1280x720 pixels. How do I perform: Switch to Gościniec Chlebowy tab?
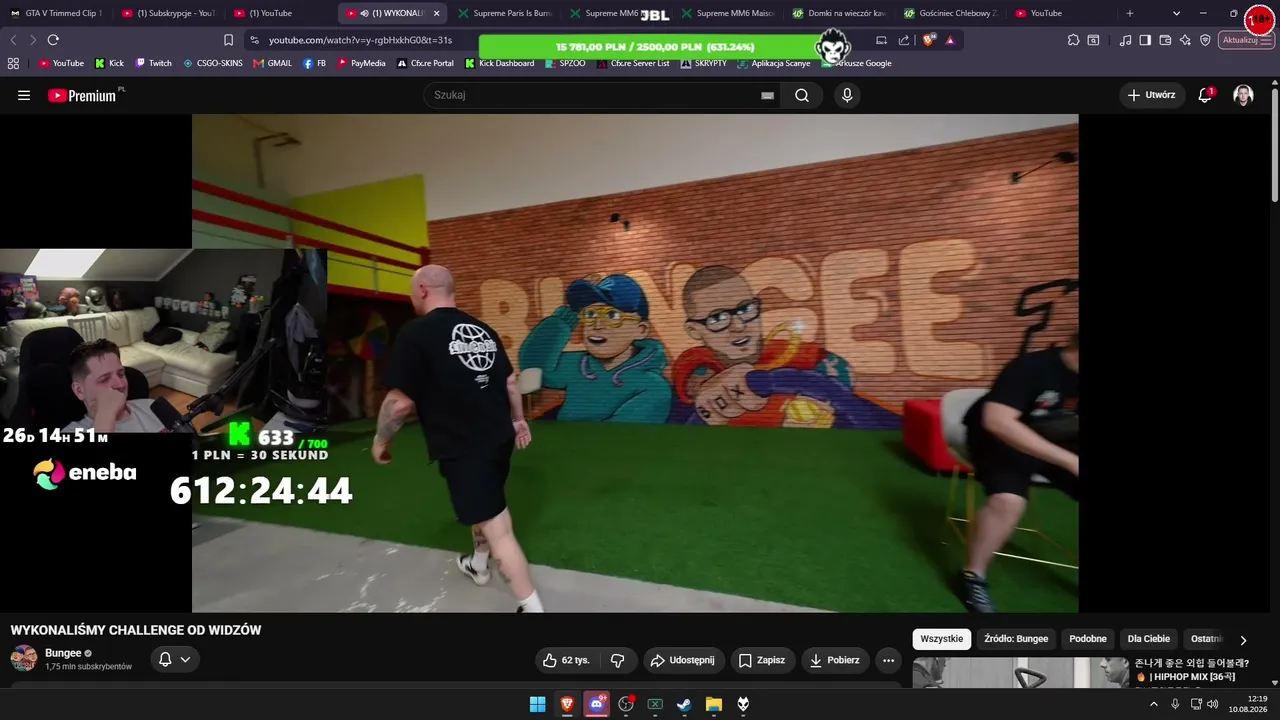950,13
